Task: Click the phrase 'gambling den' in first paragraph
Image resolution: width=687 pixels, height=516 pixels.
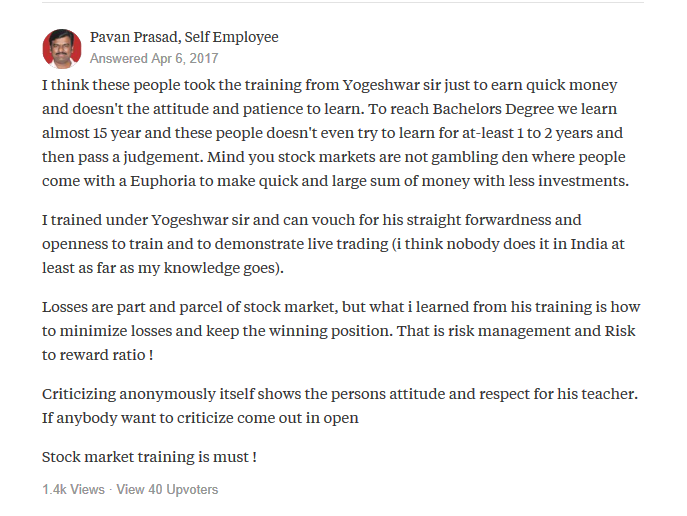Action: tap(479, 157)
